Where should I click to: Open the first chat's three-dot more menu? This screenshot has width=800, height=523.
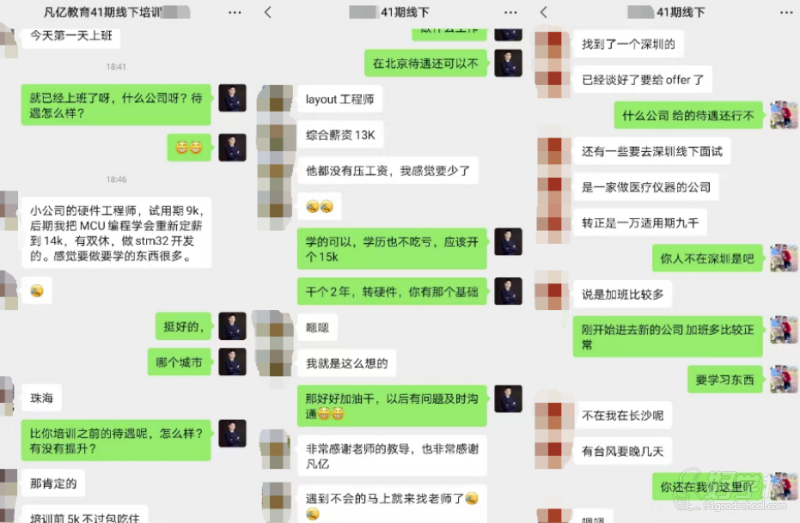[x=235, y=12]
